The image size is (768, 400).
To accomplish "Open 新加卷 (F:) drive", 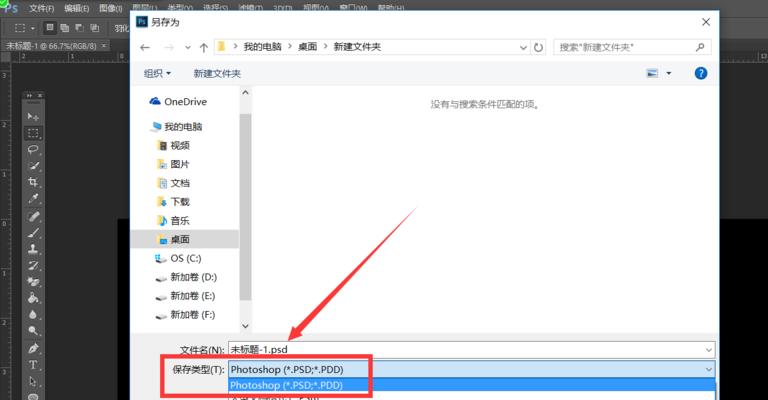I will (186, 315).
